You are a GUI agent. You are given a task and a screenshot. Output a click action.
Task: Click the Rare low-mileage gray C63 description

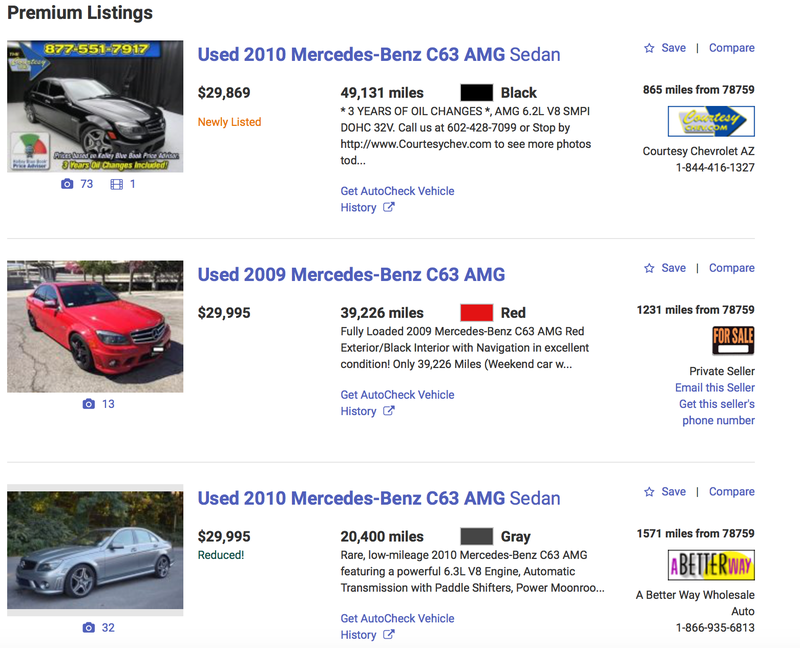(x=472, y=571)
